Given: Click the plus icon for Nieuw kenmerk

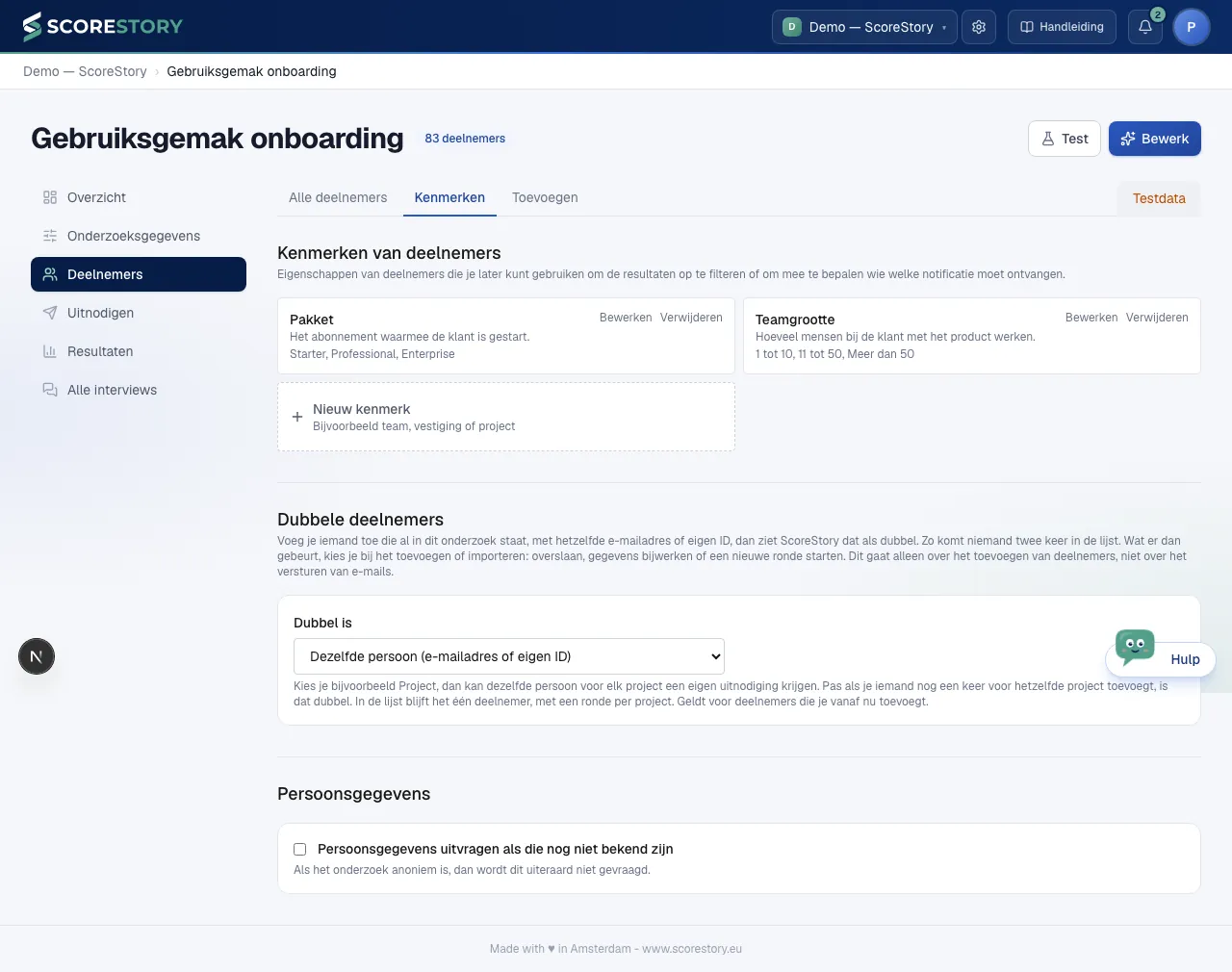Looking at the screenshot, I should [297, 417].
